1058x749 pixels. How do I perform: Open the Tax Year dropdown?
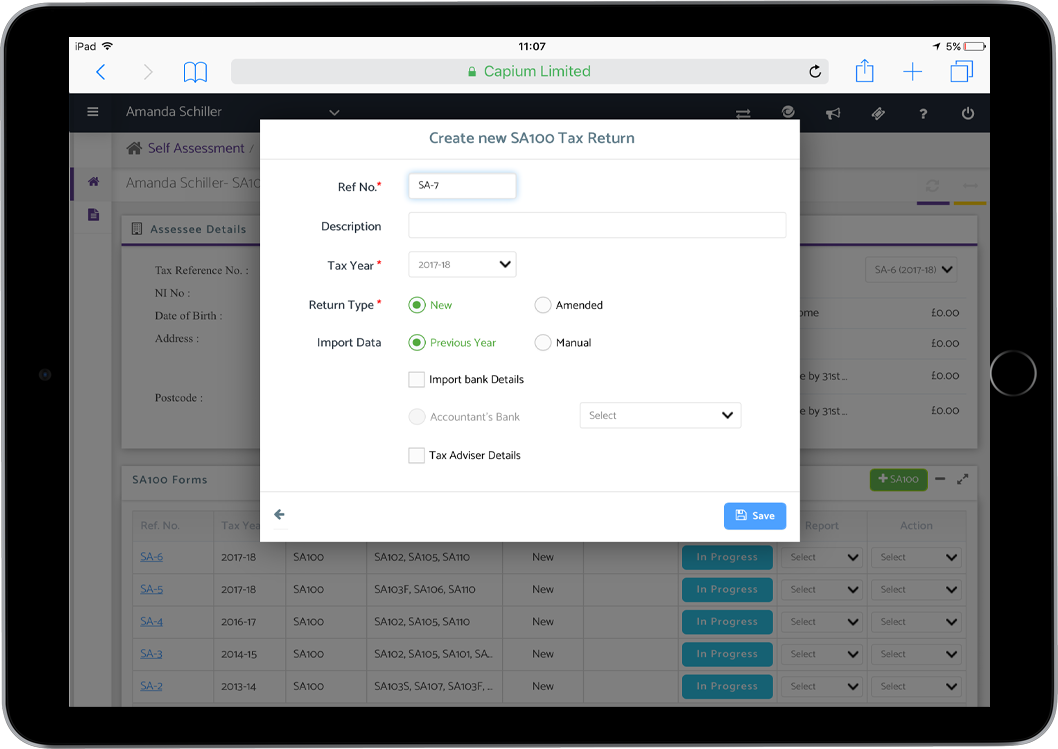[x=462, y=265]
